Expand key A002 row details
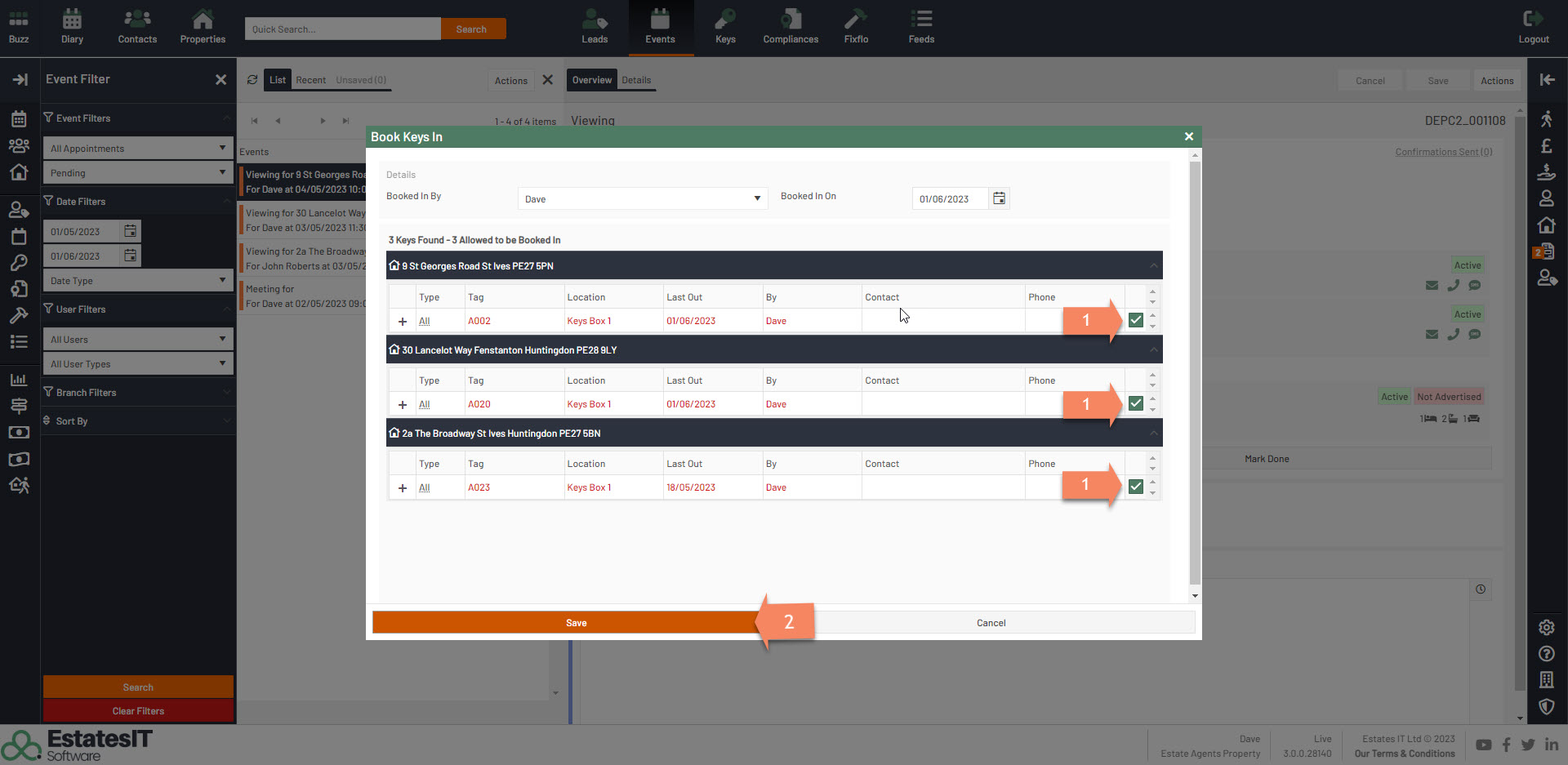The width and height of the screenshot is (1568, 765). coord(402,322)
